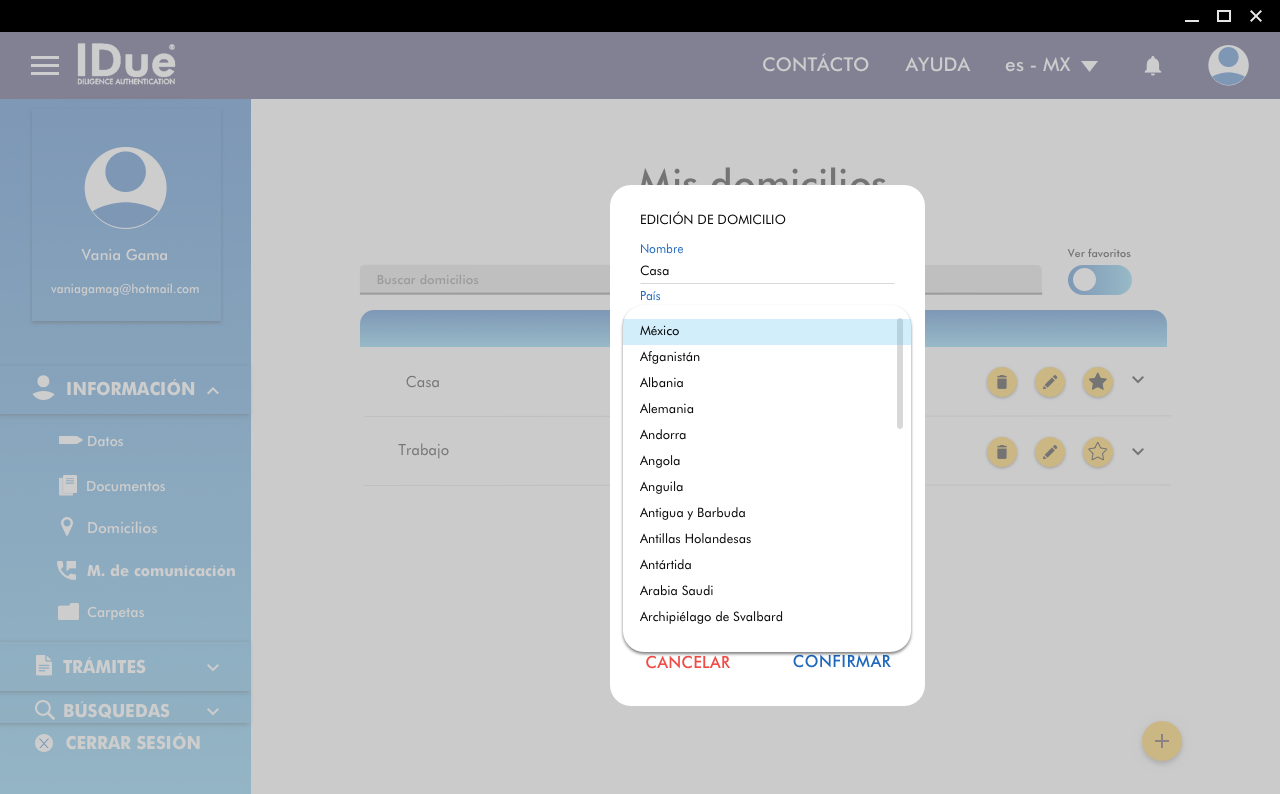Delete the Casa address with trash icon
Viewport: 1280px width, 794px height.
coord(1001,382)
